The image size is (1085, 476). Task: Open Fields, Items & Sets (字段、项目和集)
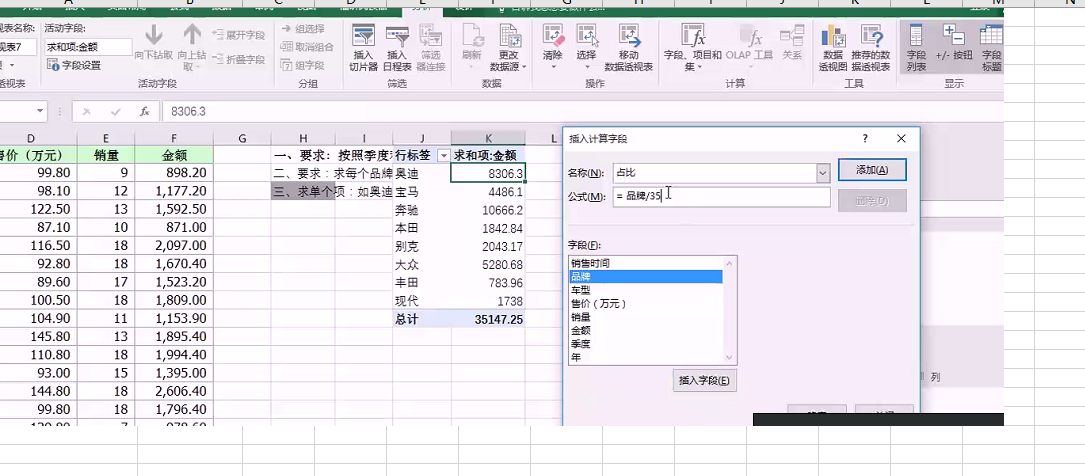693,47
